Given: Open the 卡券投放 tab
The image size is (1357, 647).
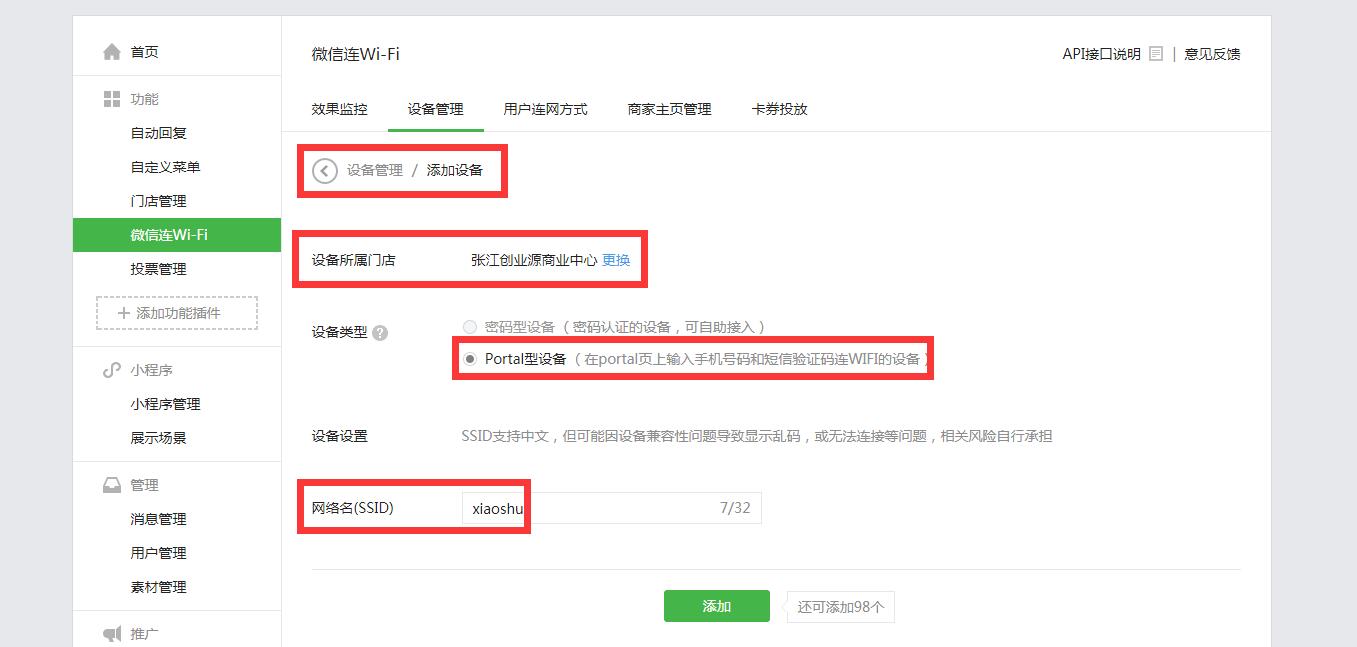Looking at the screenshot, I should click(x=780, y=109).
